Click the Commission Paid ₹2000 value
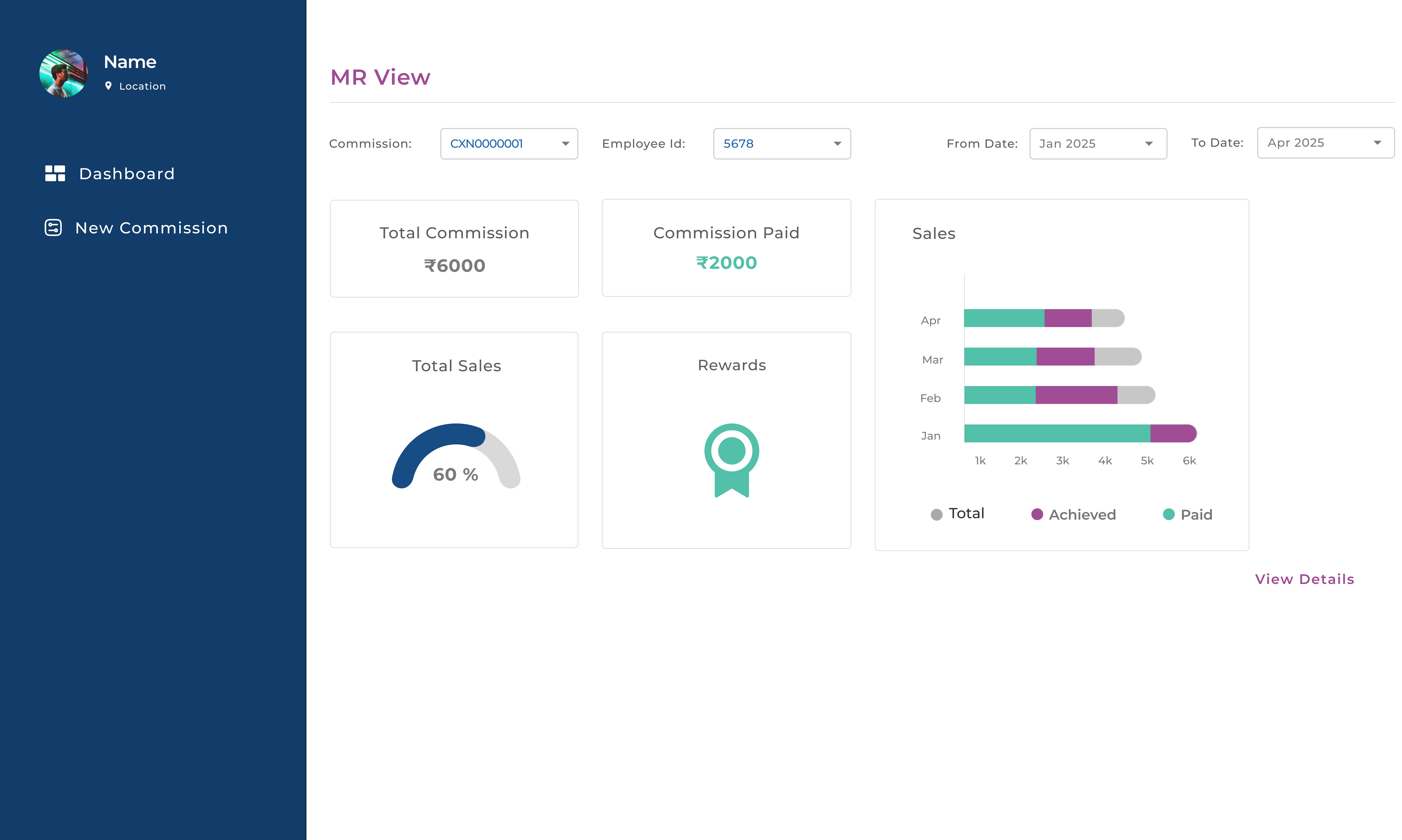 (726, 263)
